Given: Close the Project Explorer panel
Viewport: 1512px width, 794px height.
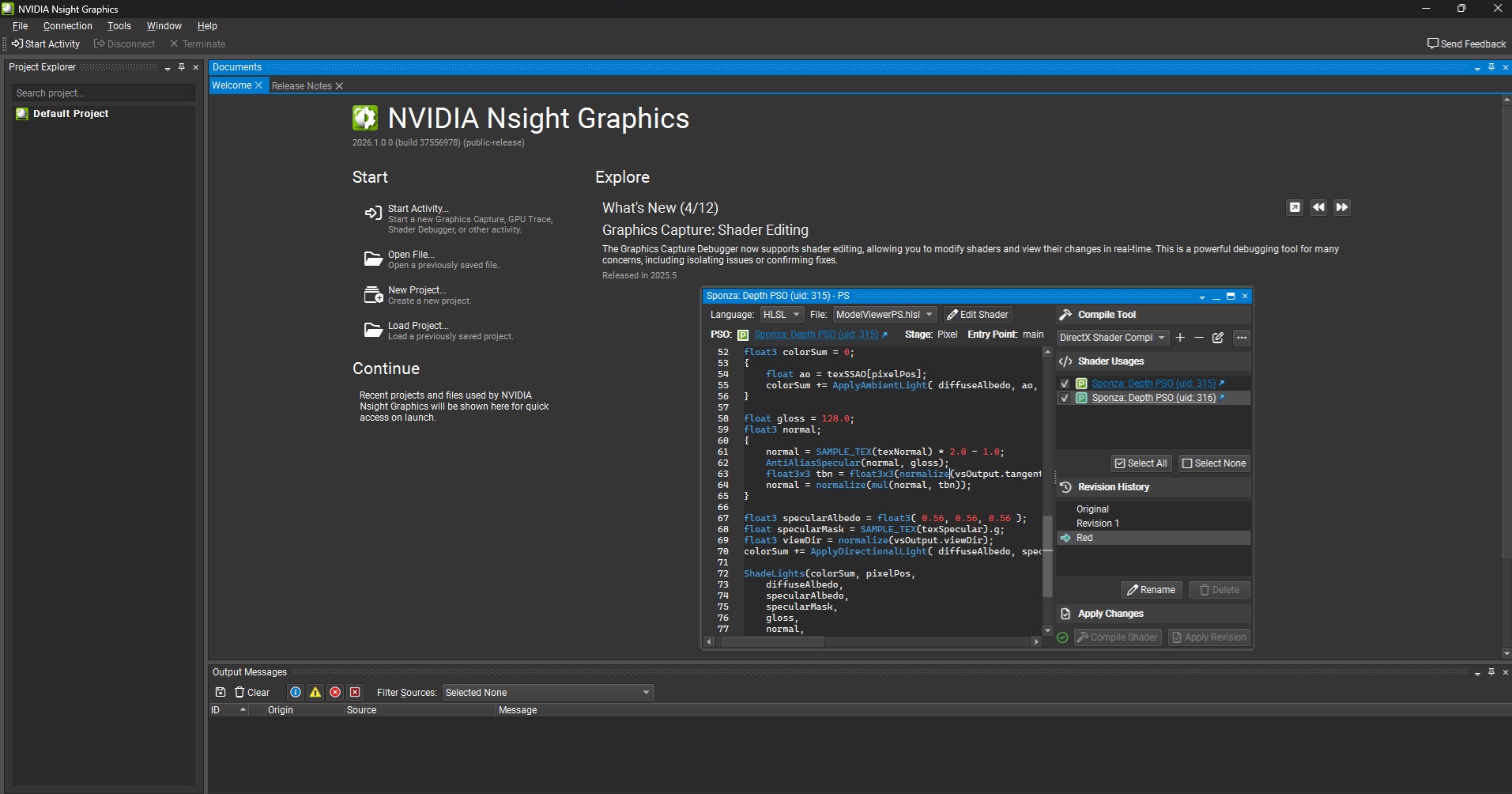Looking at the screenshot, I should [196, 67].
